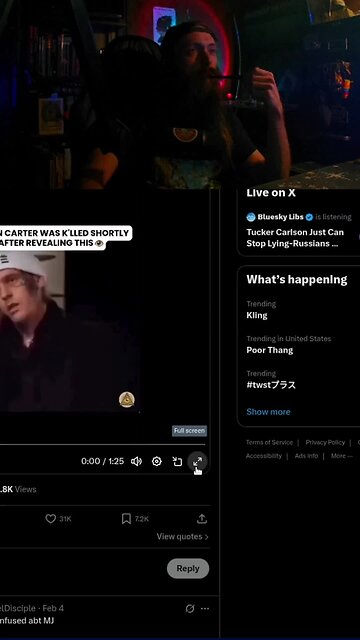Seek on the video progress bar
The height and width of the screenshot is (640, 360).
click(x=102, y=444)
